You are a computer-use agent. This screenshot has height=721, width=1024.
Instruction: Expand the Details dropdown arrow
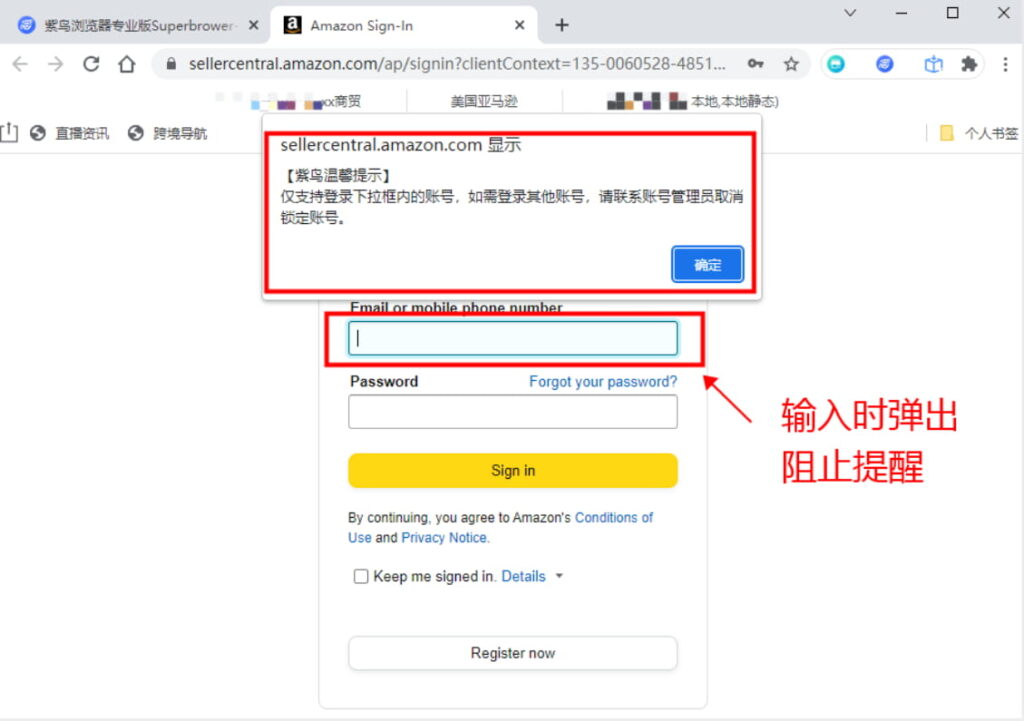pyautogui.click(x=559, y=576)
